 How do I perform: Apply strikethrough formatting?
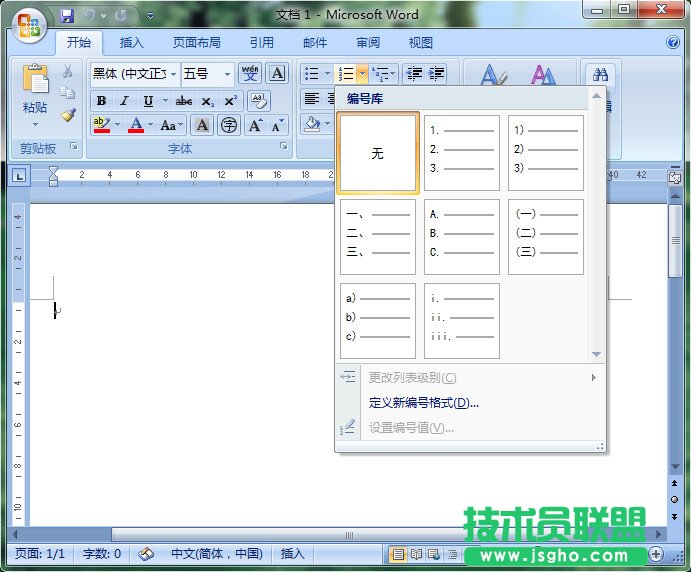coord(184,101)
